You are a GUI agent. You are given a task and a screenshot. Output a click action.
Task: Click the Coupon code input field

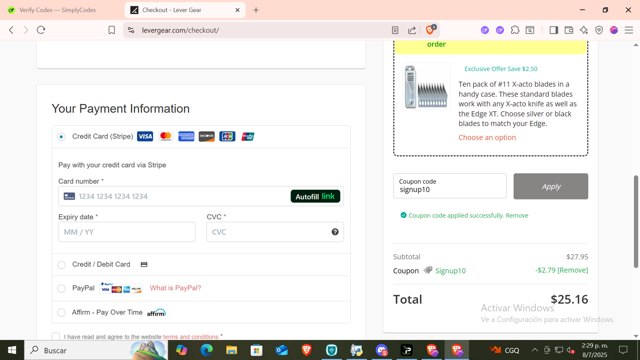(450, 186)
